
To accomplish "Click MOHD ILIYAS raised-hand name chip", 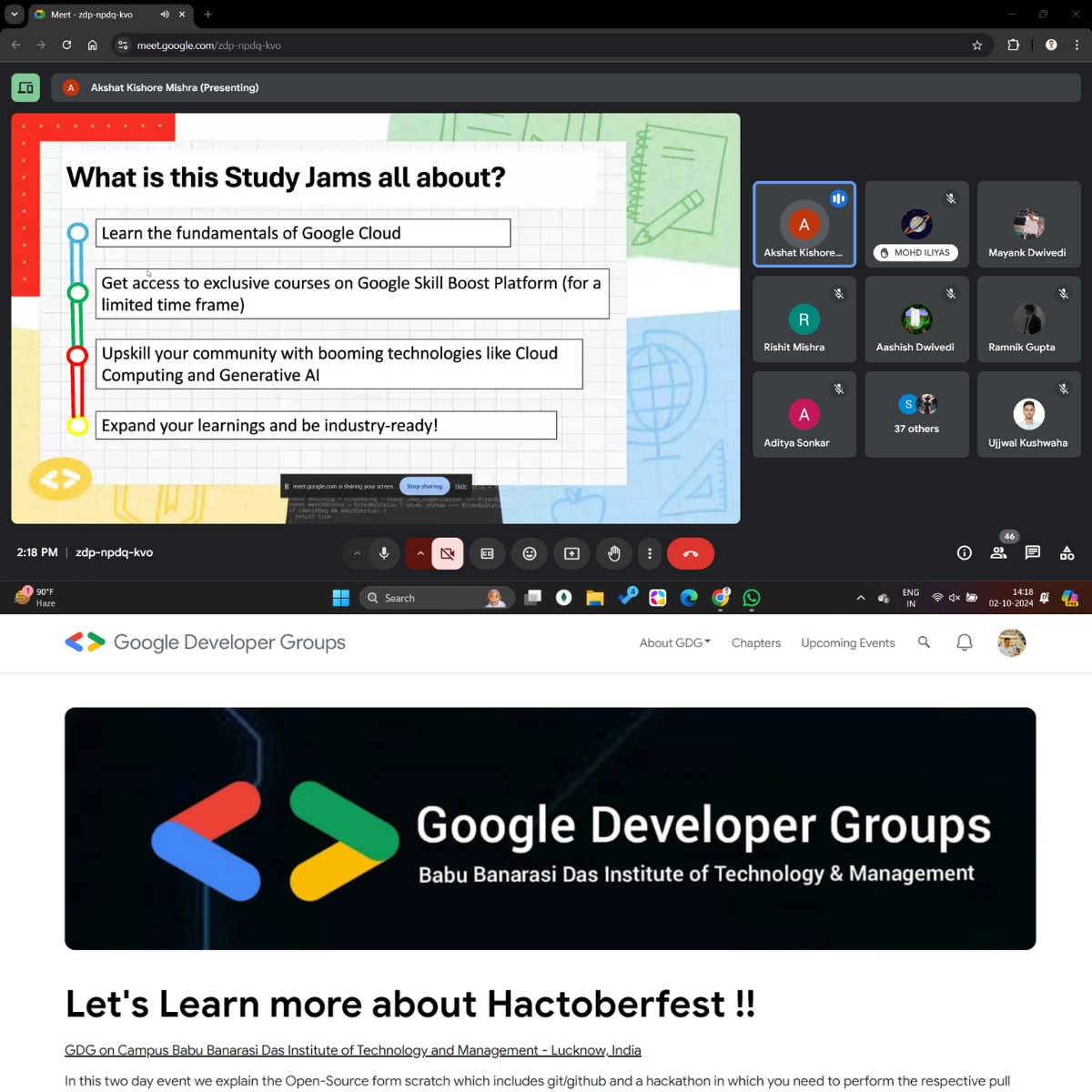I will tap(915, 253).
